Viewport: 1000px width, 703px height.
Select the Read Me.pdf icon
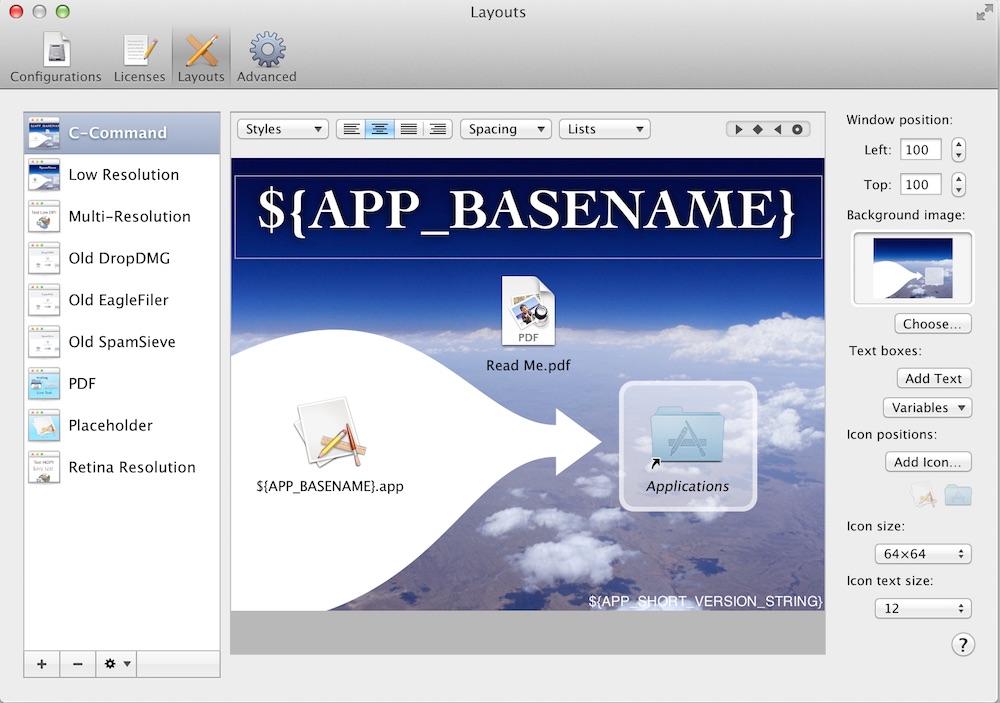click(528, 312)
